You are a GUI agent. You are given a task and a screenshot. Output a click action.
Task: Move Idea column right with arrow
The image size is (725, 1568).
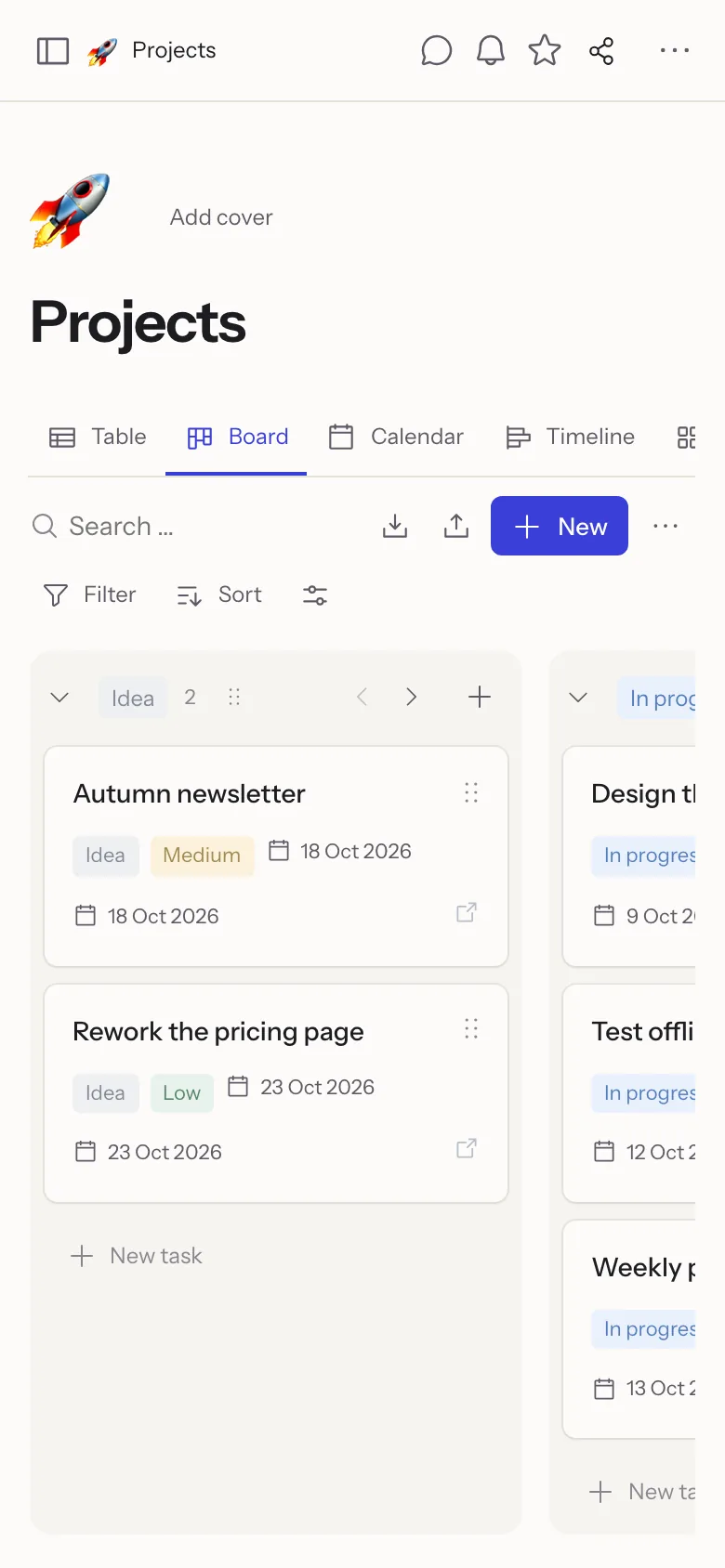click(x=412, y=697)
